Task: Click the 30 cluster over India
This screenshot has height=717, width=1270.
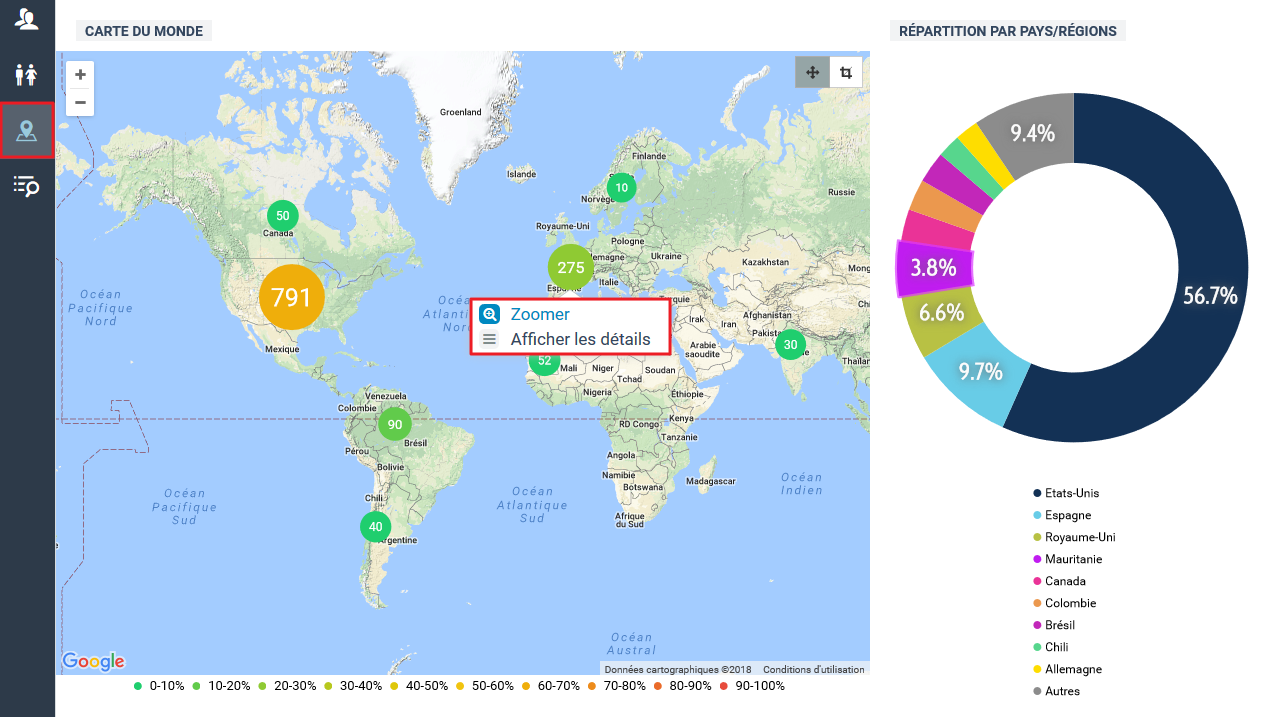Action: (x=791, y=345)
